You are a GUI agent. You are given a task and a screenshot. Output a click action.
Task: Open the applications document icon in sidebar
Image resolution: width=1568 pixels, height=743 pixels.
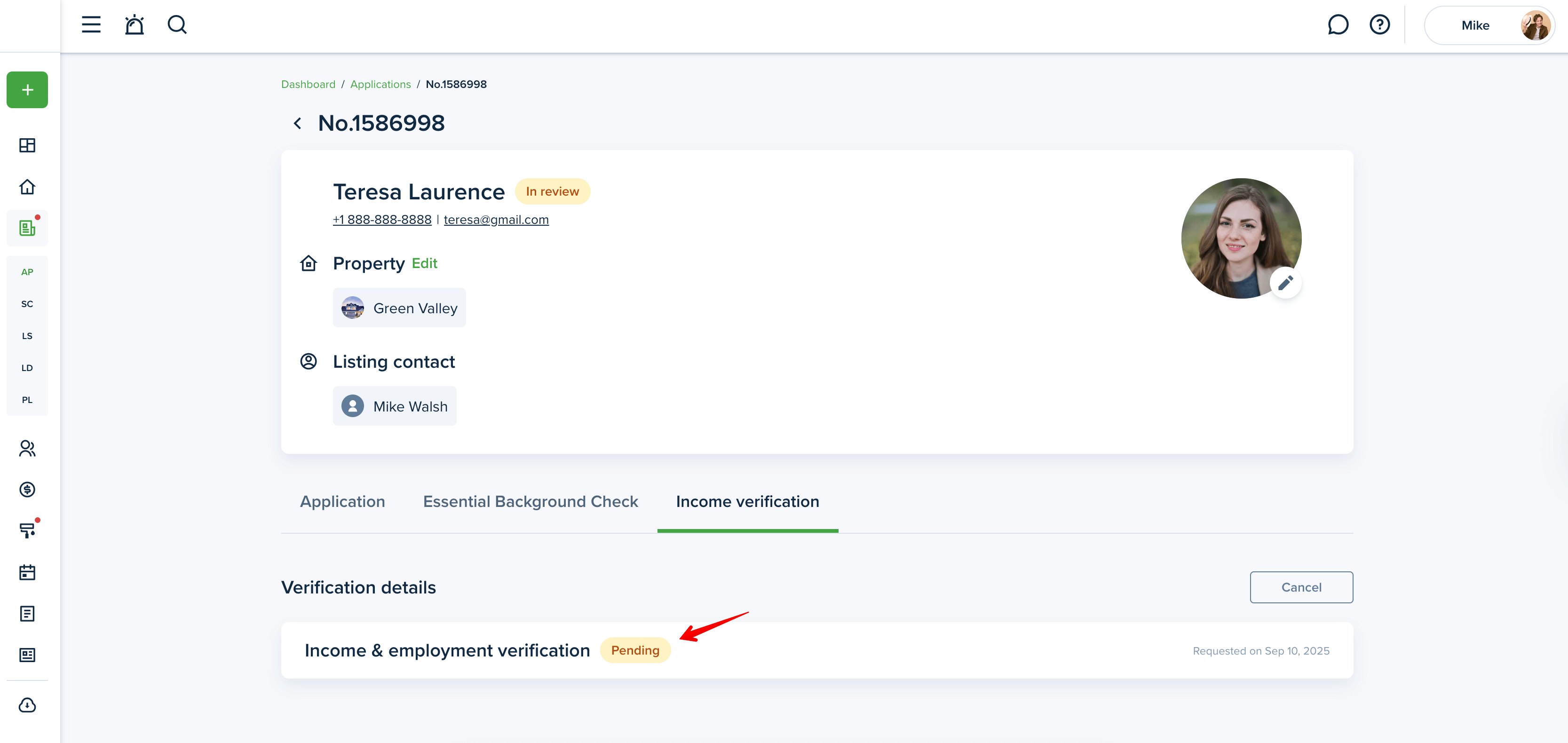coord(27,228)
